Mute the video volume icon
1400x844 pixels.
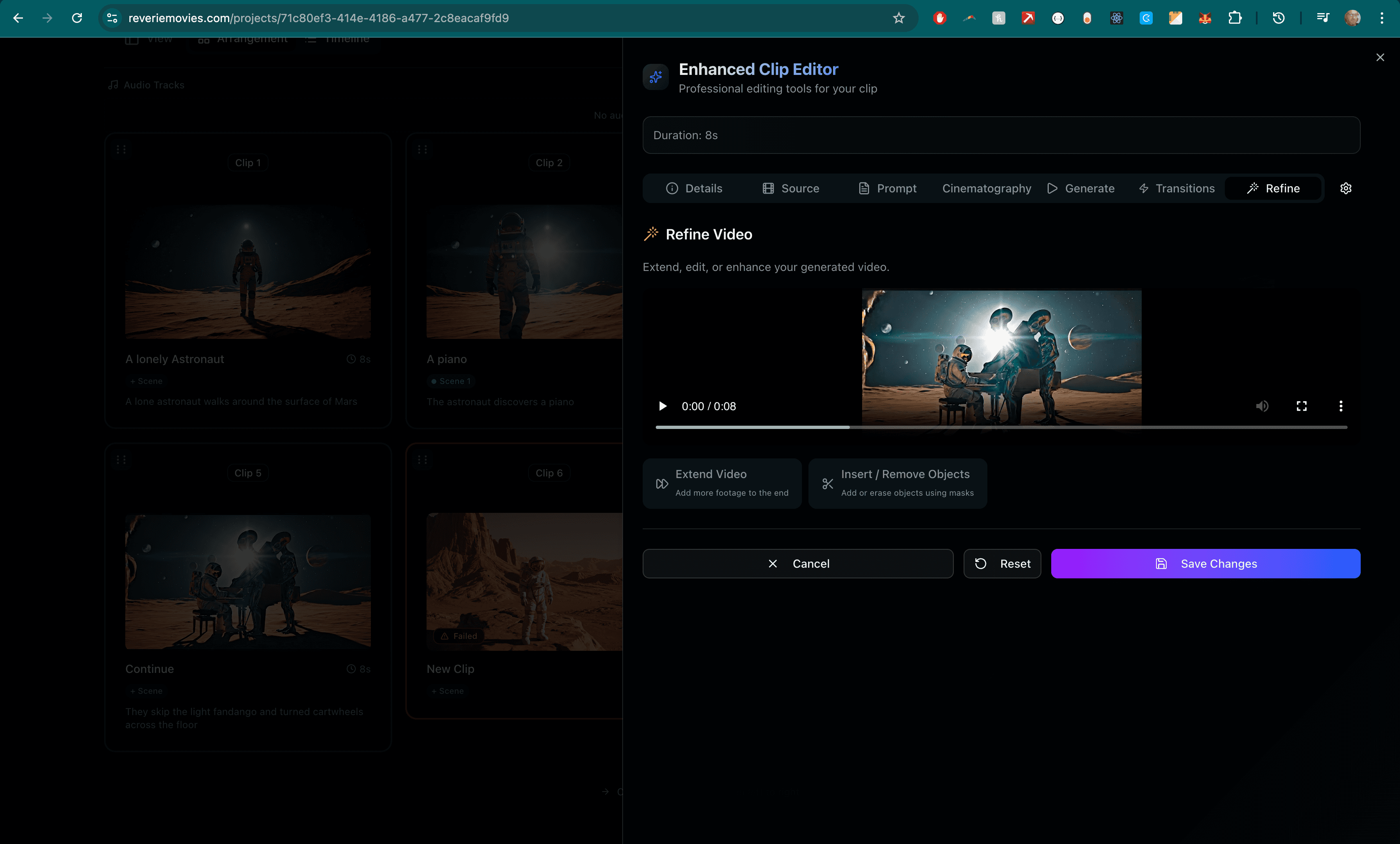1262,406
